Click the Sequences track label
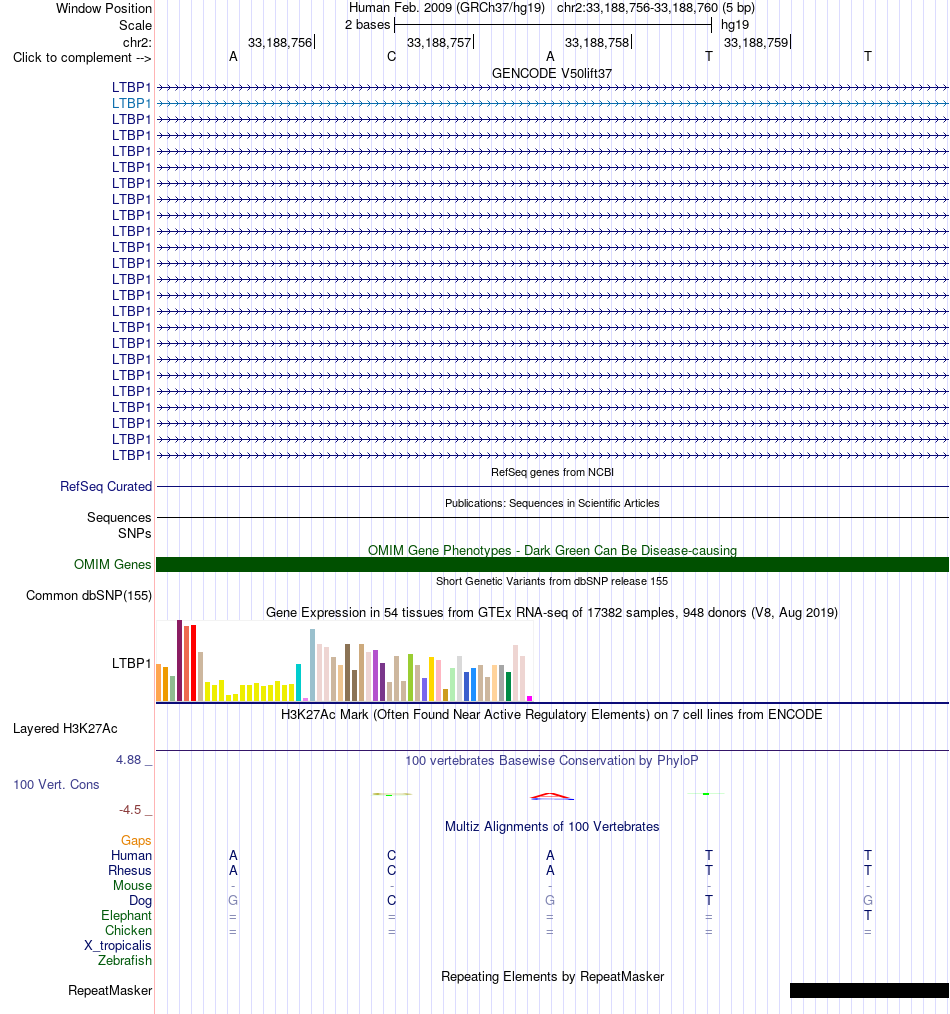The height and width of the screenshot is (1014, 950). (119, 517)
